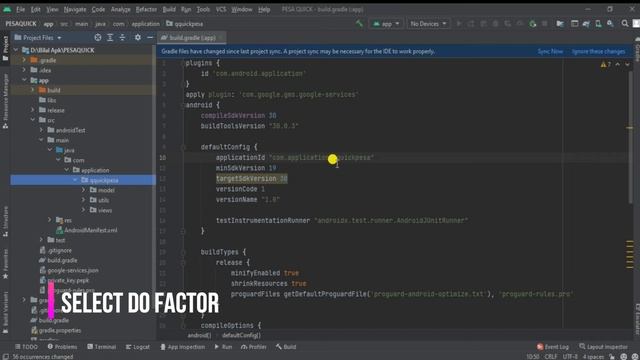Click the UTF-8 encoding in status bar
640x360 pixels.
click(570, 357)
